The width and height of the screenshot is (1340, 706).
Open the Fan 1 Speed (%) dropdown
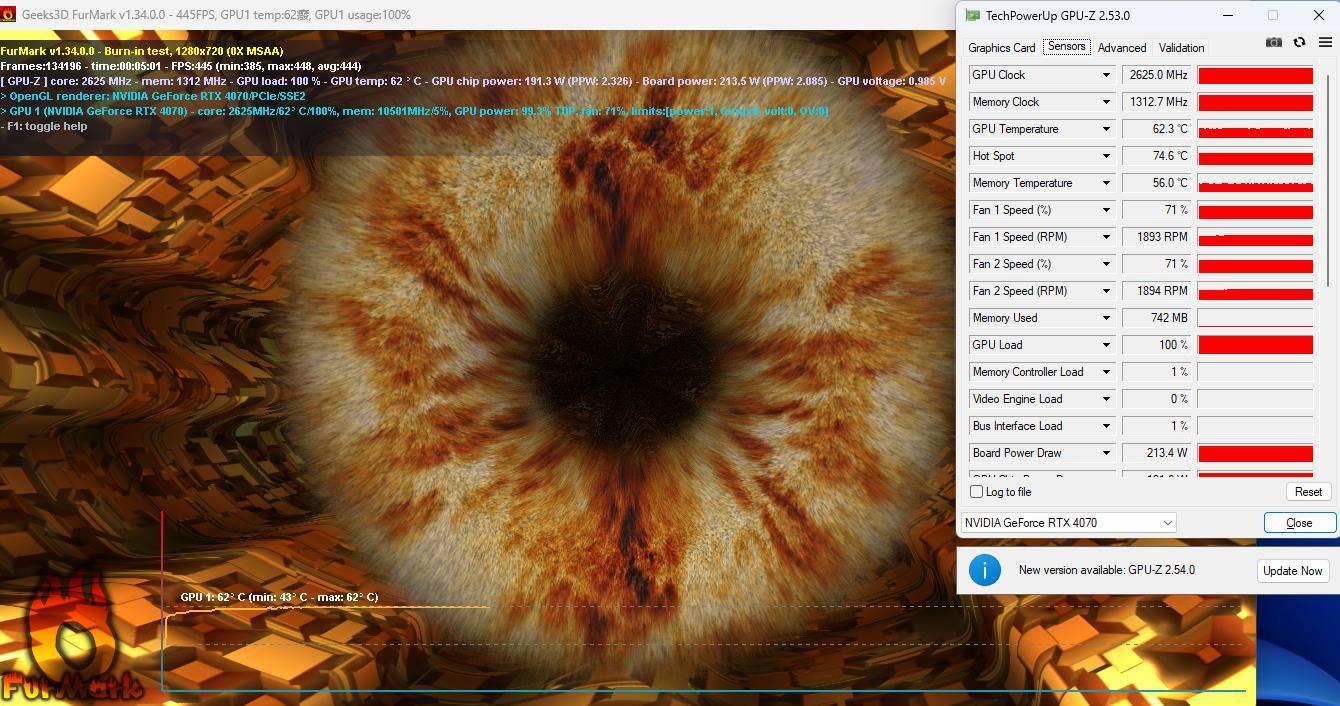tap(1106, 210)
